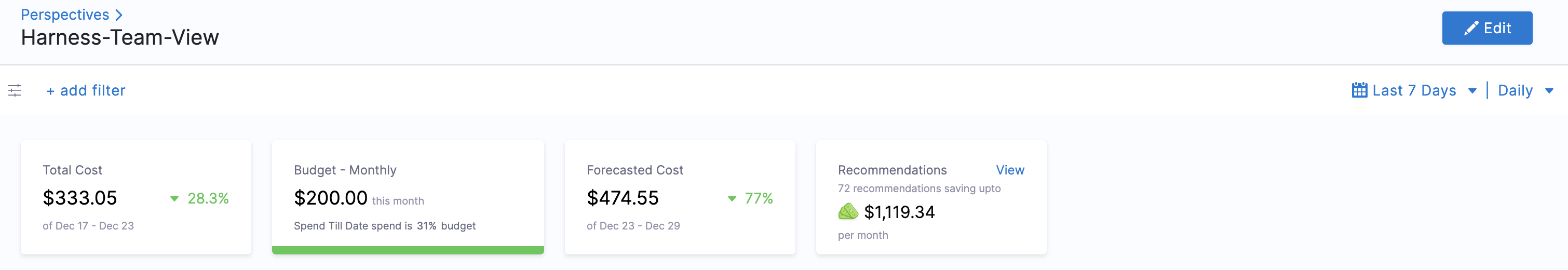Viewport: 1568px width, 270px height.
Task: Click the 'this month' budget label
Action: point(398,200)
